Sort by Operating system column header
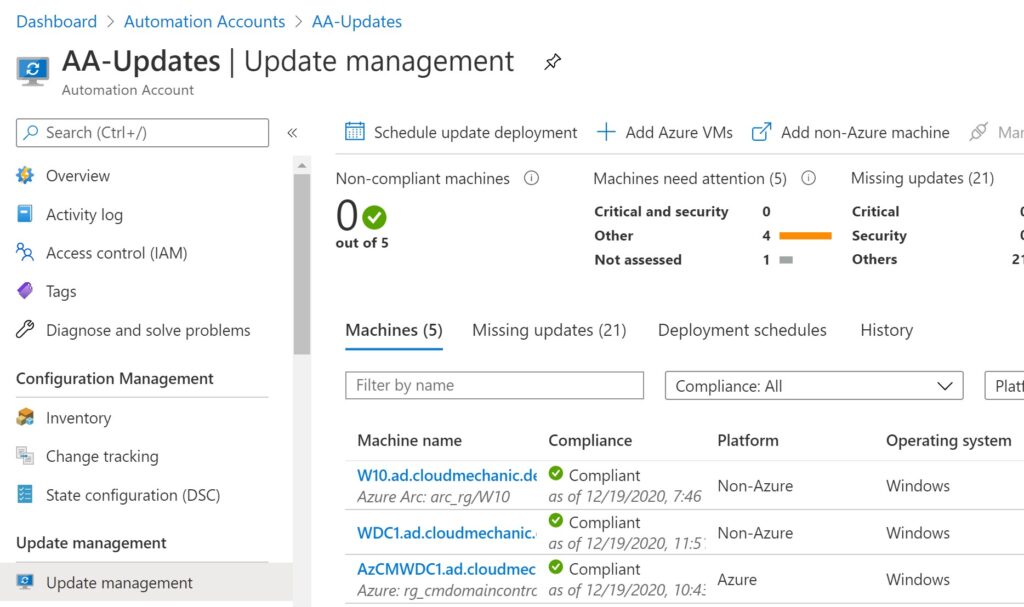Image resolution: width=1024 pixels, height=607 pixels. point(948,441)
